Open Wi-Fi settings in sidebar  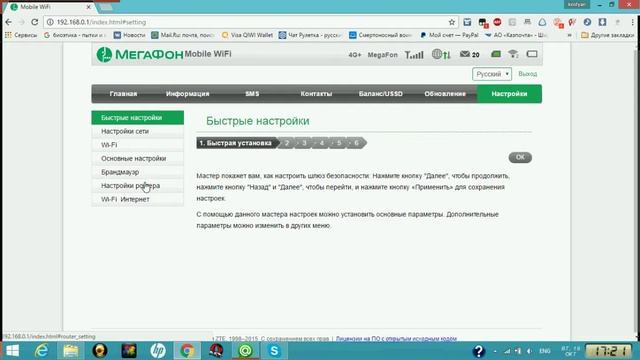pyautogui.click(x=138, y=145)
